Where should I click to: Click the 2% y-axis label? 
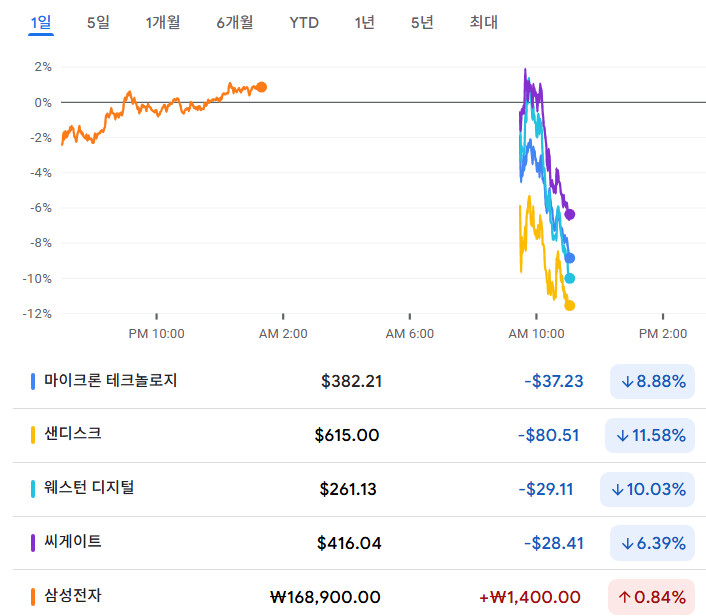[43, 67]
